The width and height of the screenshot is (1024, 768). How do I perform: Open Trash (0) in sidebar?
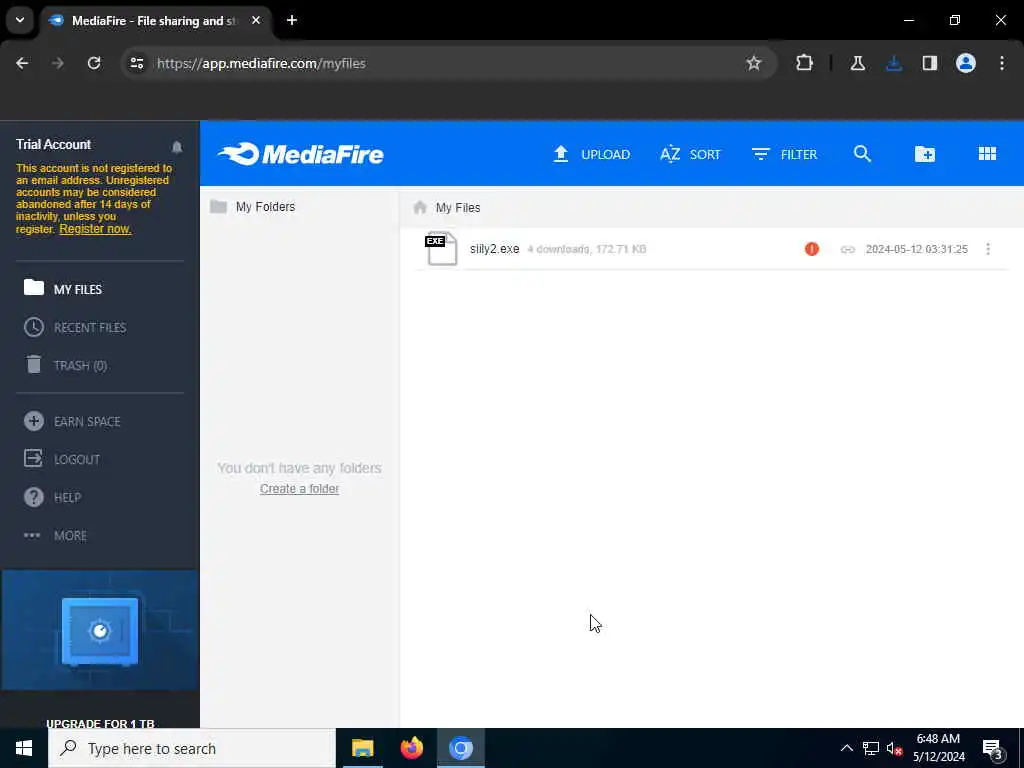click(x=65, y=365)
